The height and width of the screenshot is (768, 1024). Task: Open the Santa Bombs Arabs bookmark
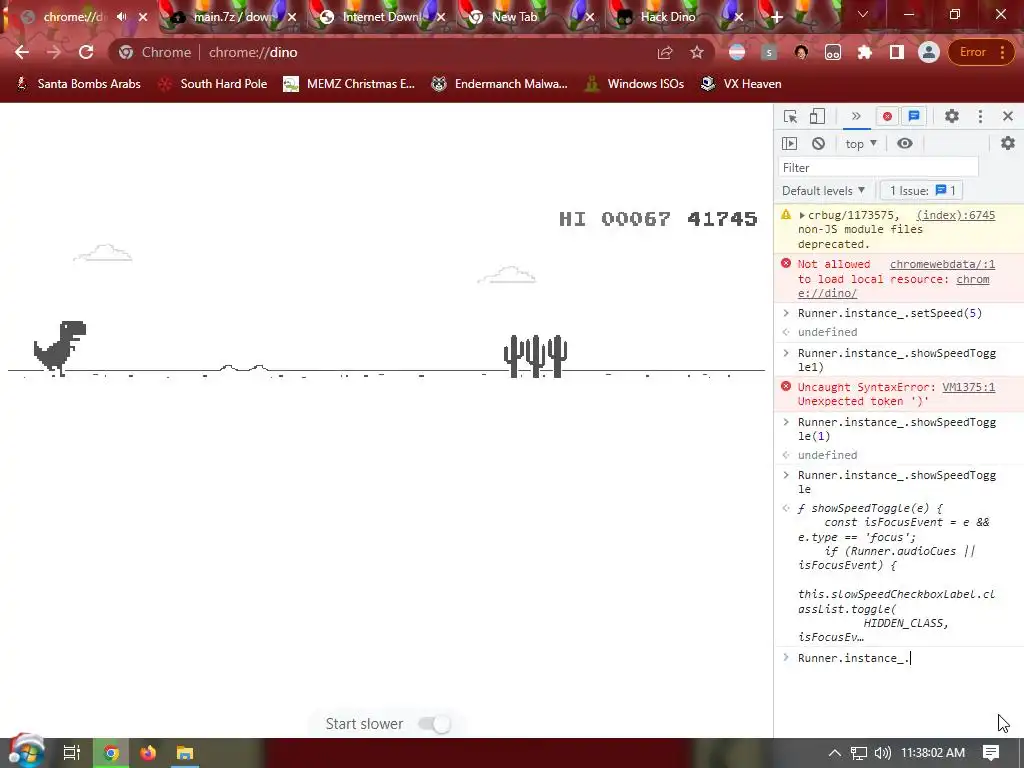click(x=78, y=84)
